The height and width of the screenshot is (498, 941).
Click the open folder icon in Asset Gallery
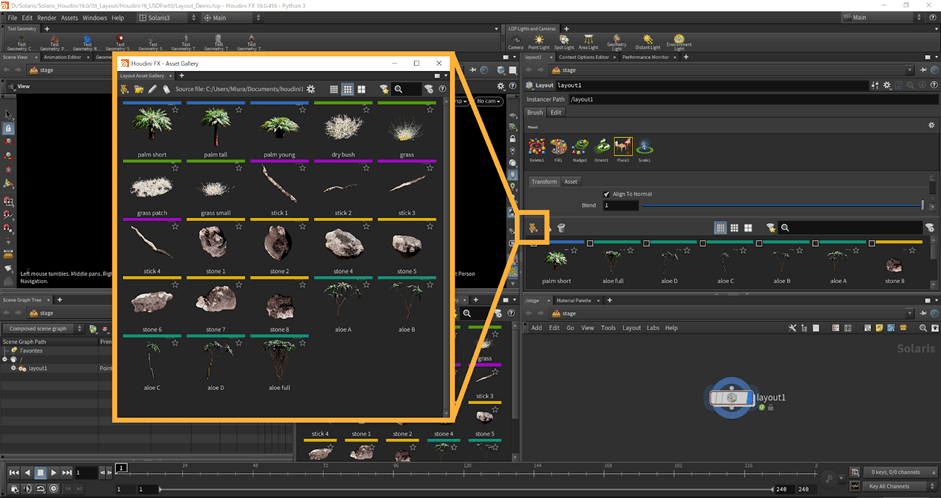[x=139, y=89]
